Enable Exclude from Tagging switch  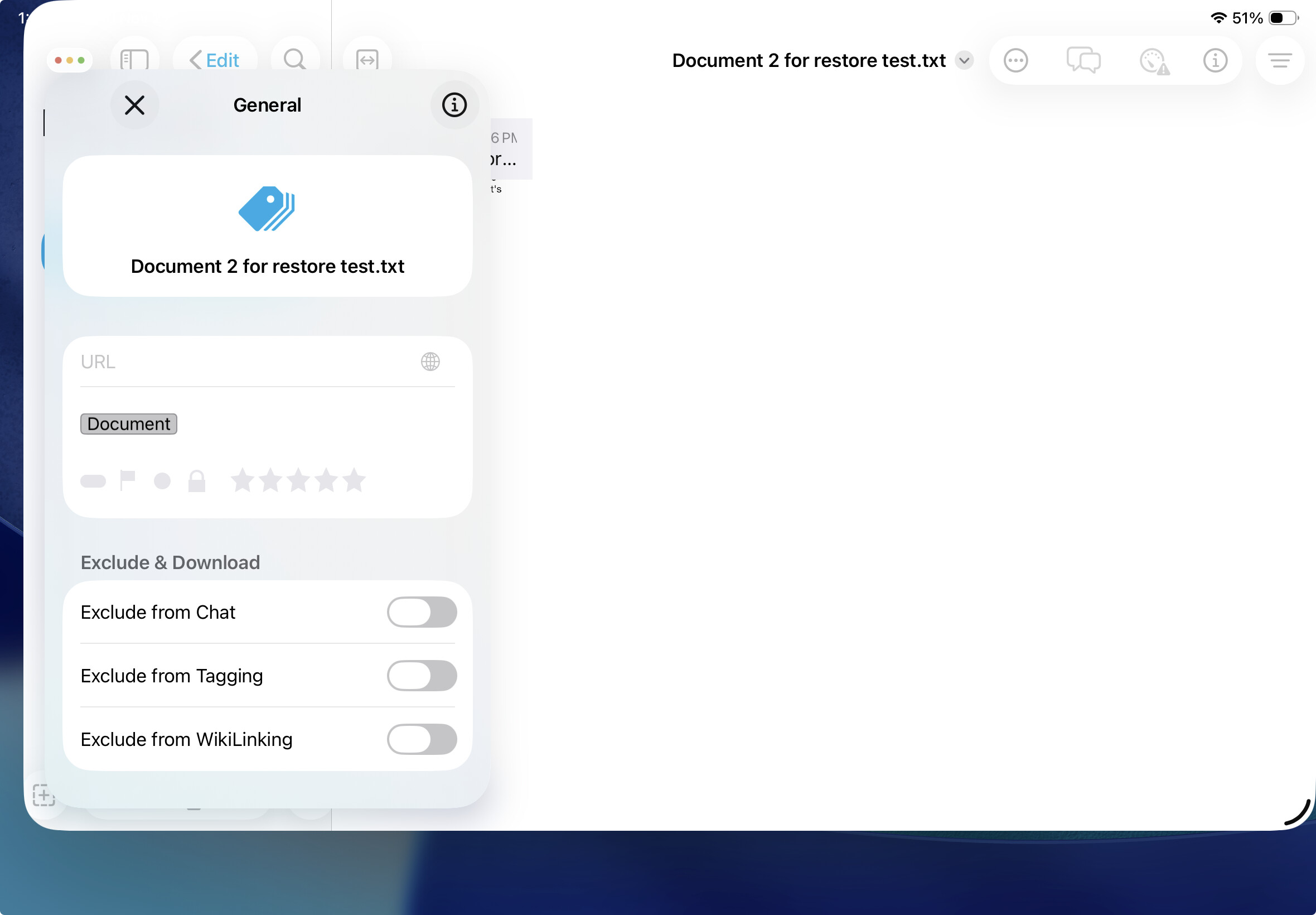[x=422, y=675]
